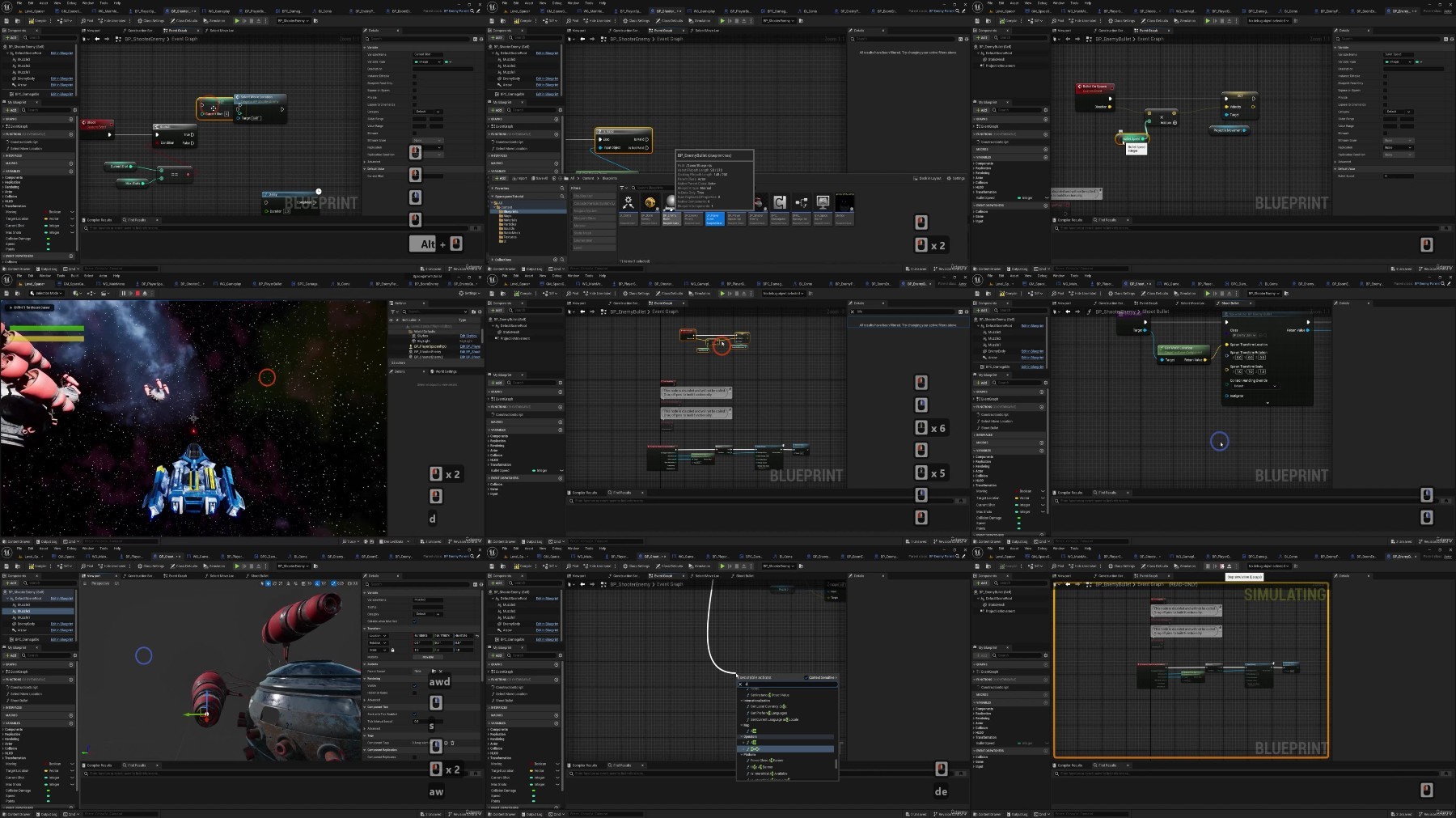
Task: Open BP_ShooterEnemy debug object dropdown, top-left screenshot
Action: click(x=294, y=21)
